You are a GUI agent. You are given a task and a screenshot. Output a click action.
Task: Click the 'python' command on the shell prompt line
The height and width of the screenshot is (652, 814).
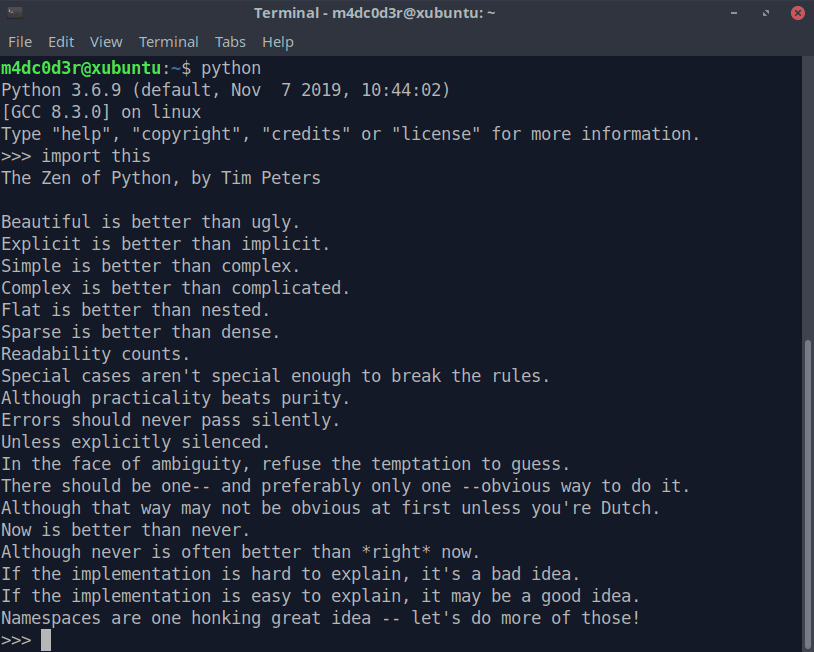tap(231, 68)
